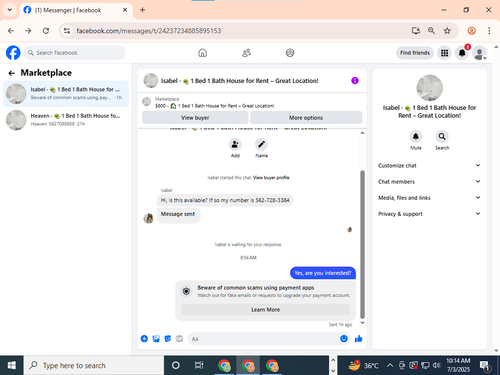Open a new browser tab

click(x=142, y=10)
